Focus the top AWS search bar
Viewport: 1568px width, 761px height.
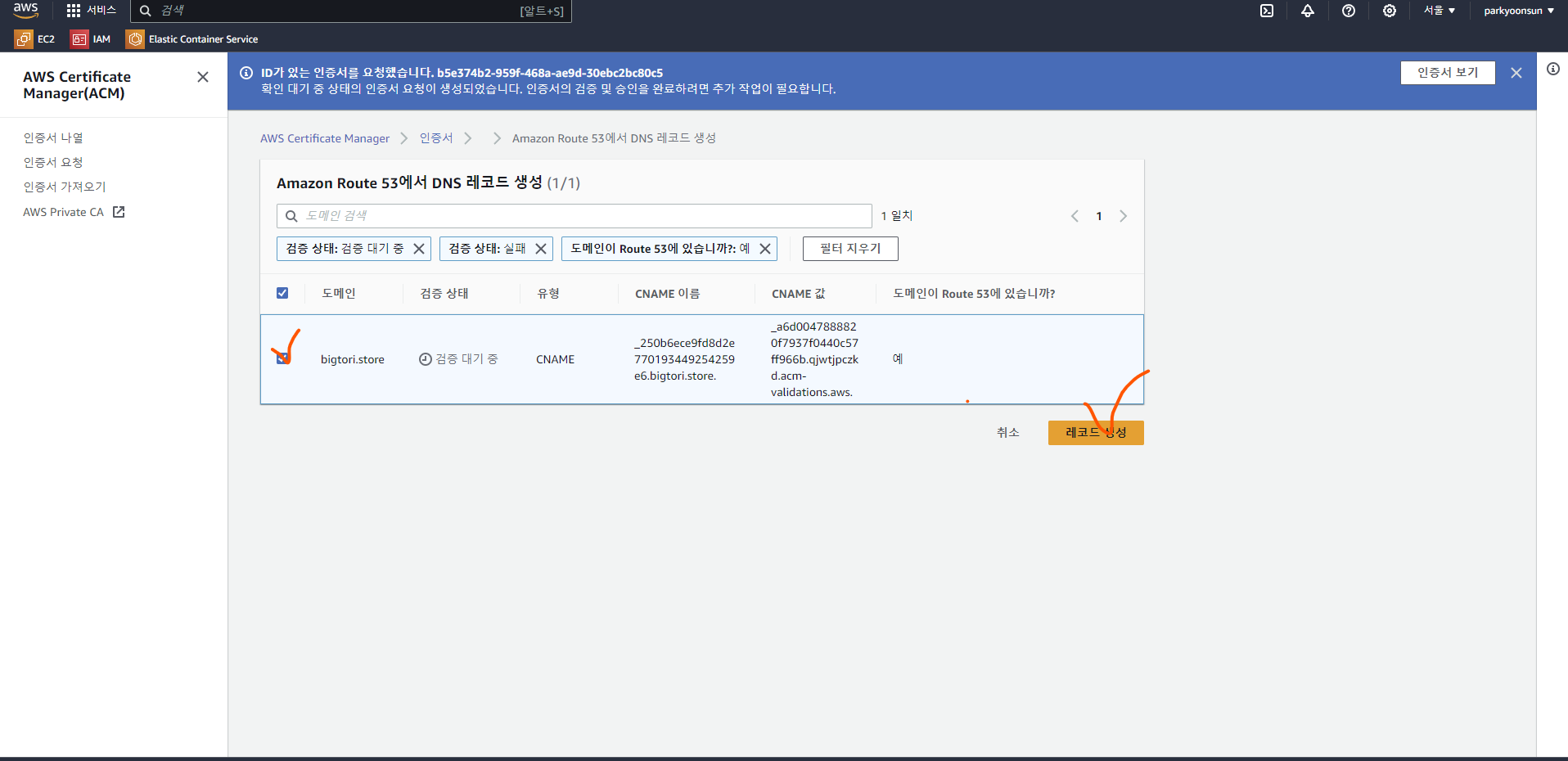(x=351, y=11)
